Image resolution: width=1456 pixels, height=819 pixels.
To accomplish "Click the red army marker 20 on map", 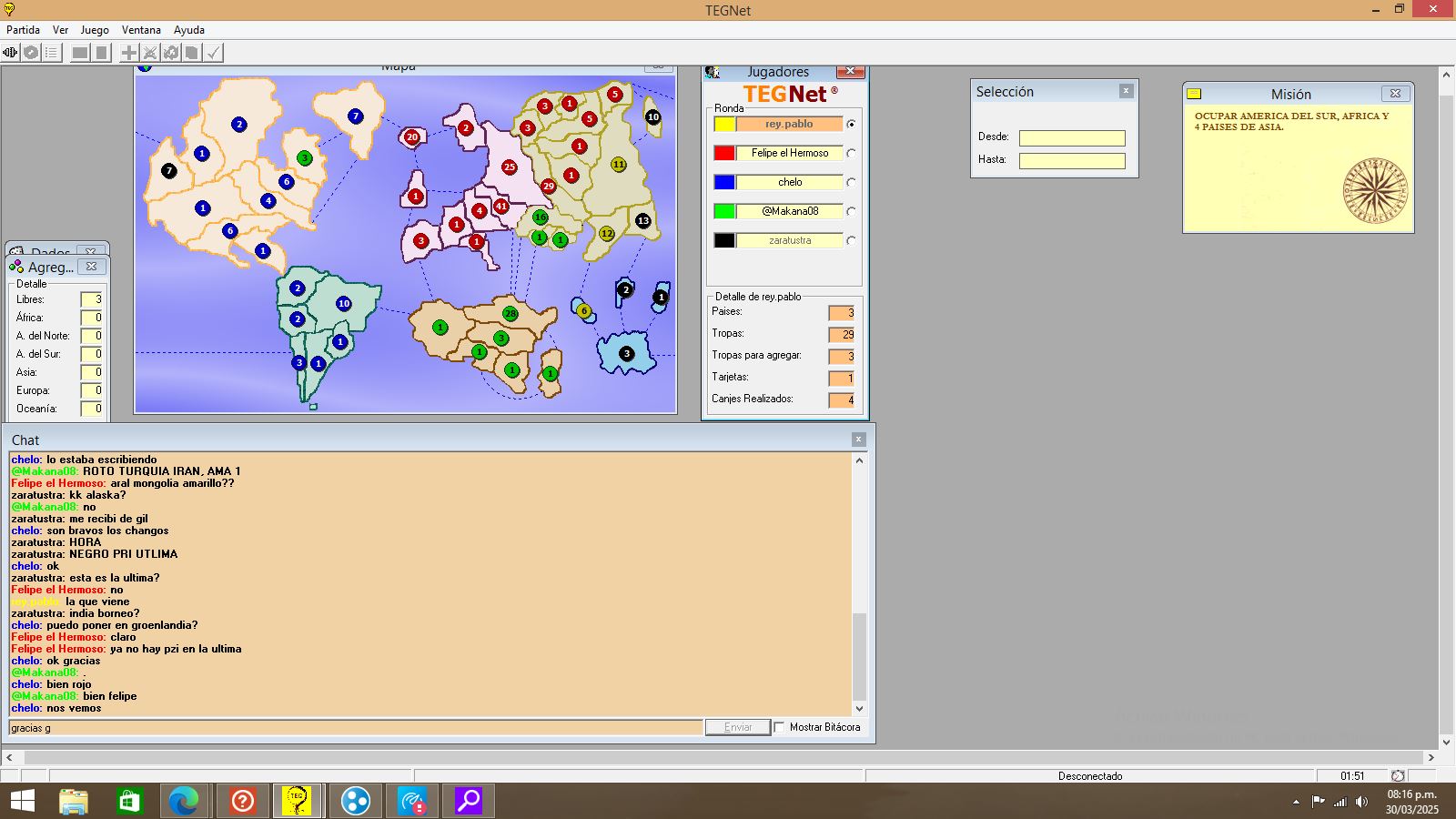I will coord(412,137).
